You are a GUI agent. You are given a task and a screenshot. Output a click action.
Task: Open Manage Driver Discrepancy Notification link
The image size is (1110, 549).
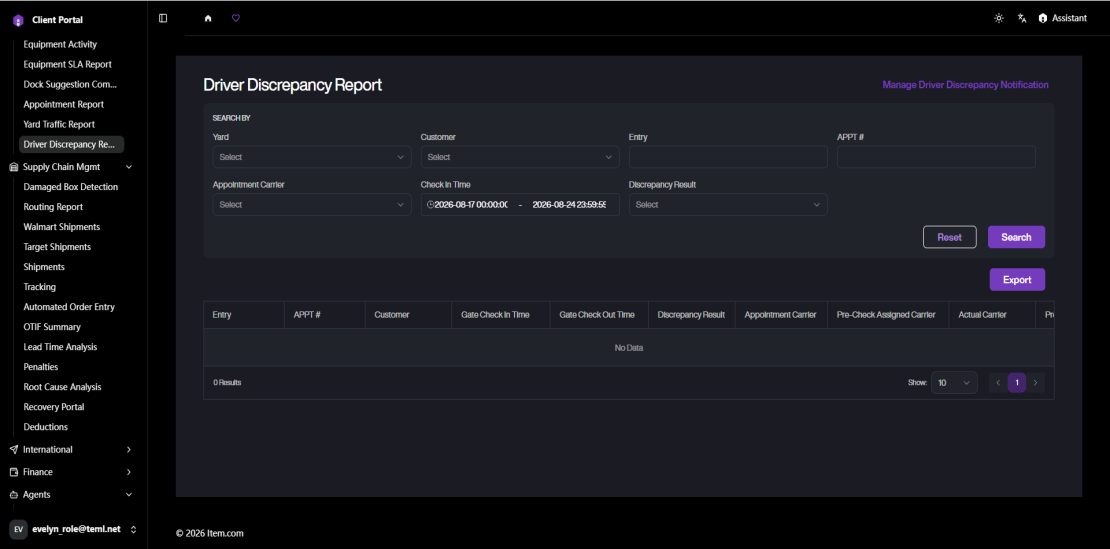point(965,85)
